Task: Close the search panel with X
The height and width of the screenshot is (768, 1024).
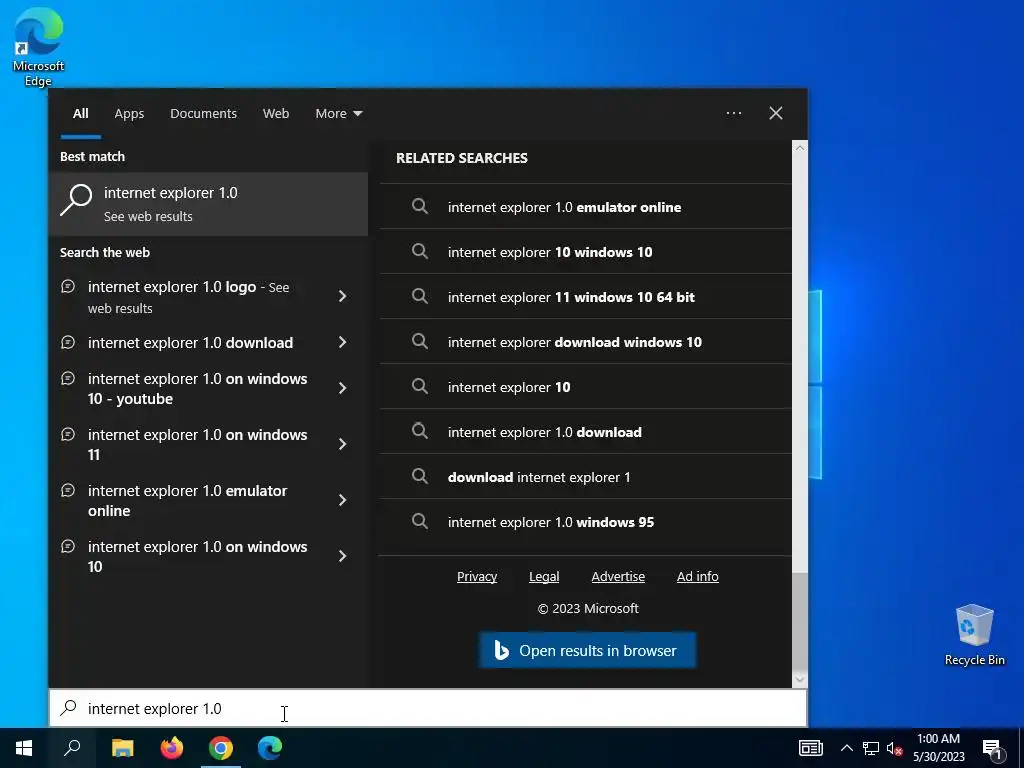Action: tap(776, 113)
